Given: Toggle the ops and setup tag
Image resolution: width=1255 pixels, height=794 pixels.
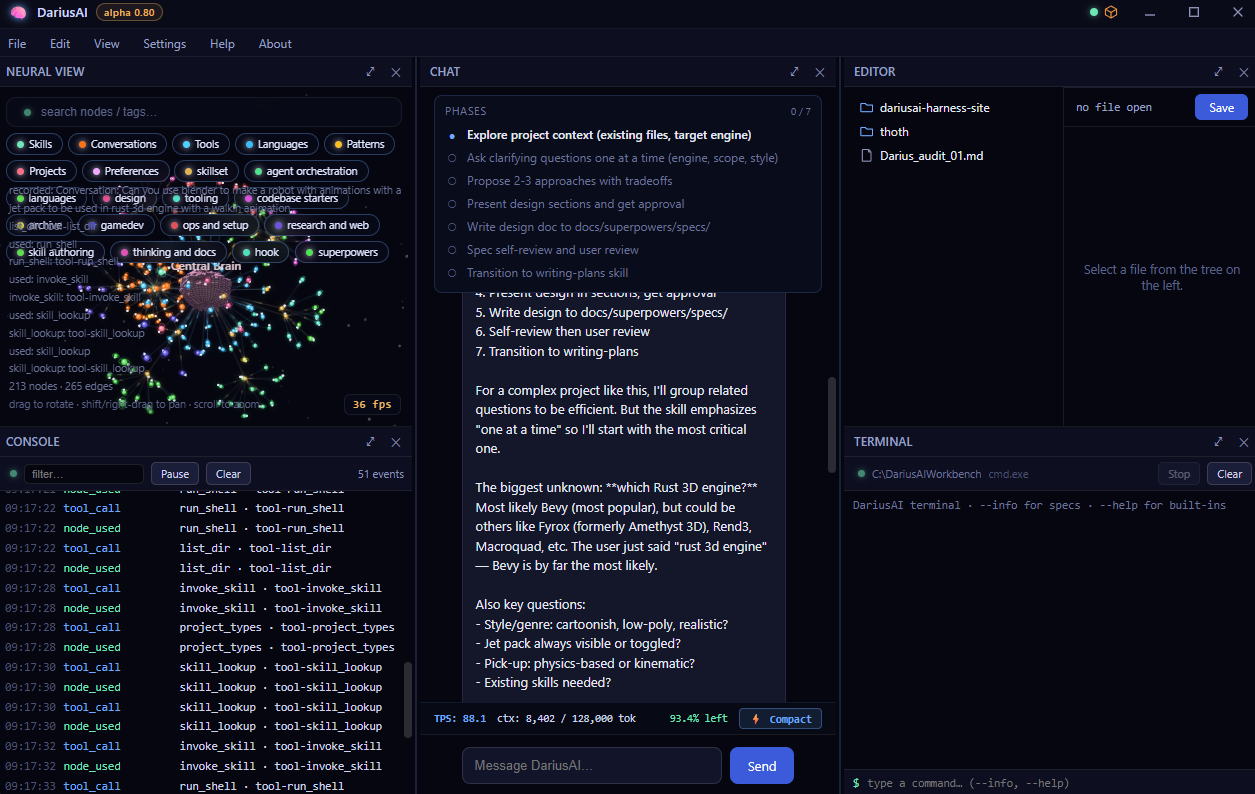Looking at the screenshot, I should tap(209, 225).
